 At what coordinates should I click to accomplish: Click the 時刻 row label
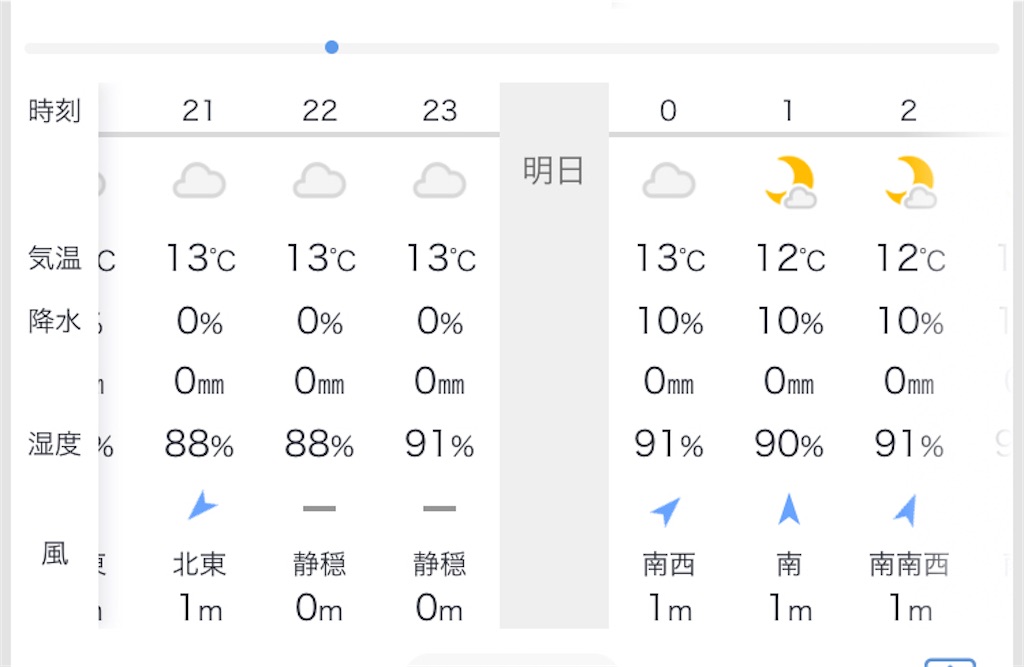(55, 110)
